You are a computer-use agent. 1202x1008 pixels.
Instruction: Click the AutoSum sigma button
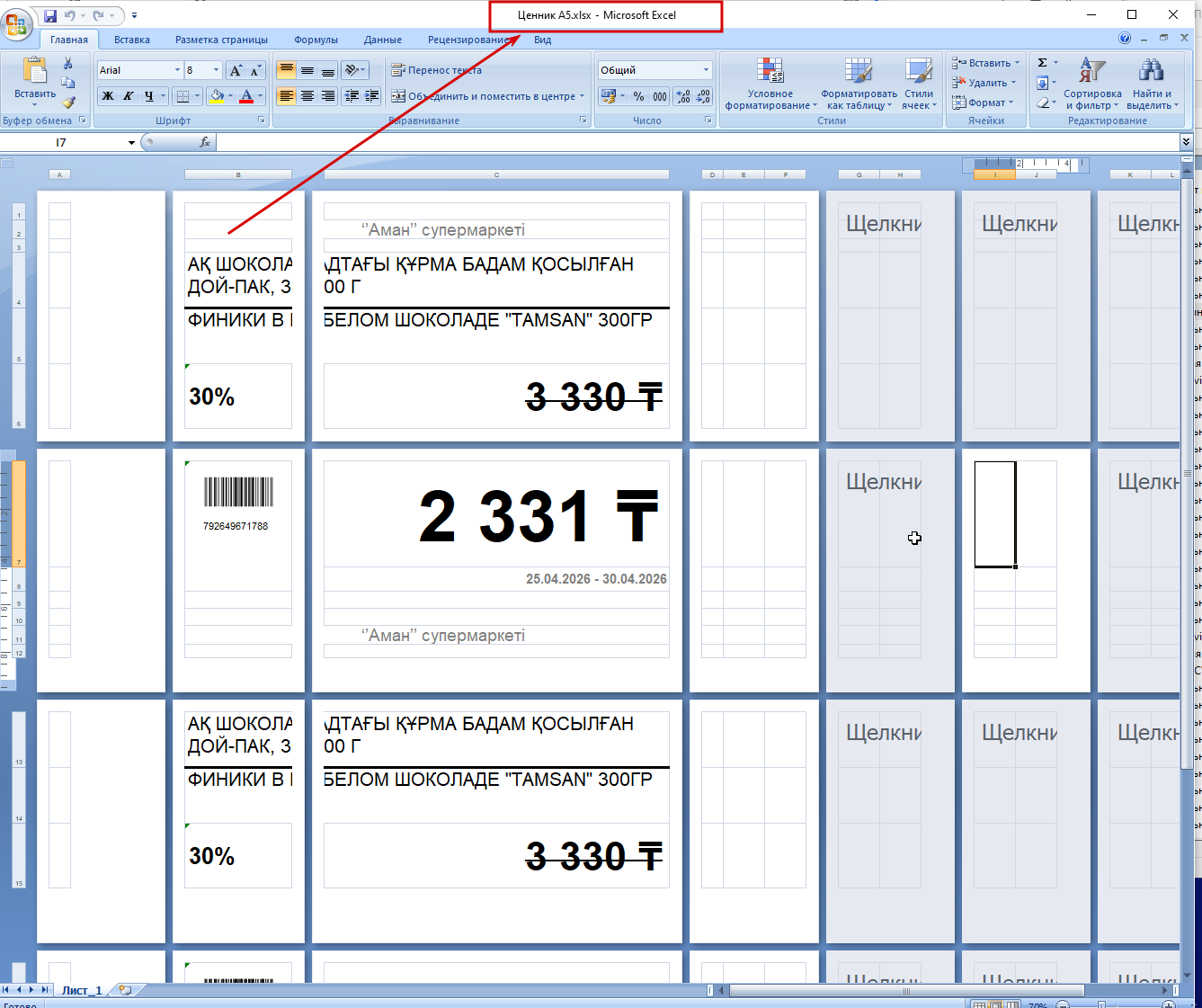click(1042, 63)
